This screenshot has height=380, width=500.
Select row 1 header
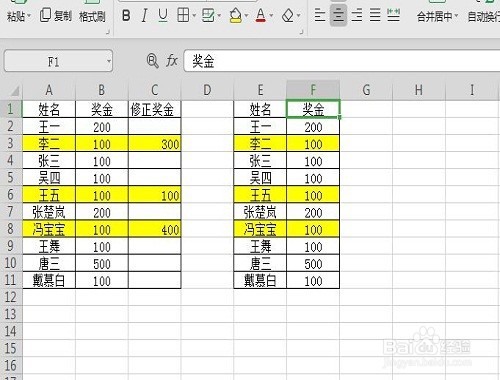[11, 109]
